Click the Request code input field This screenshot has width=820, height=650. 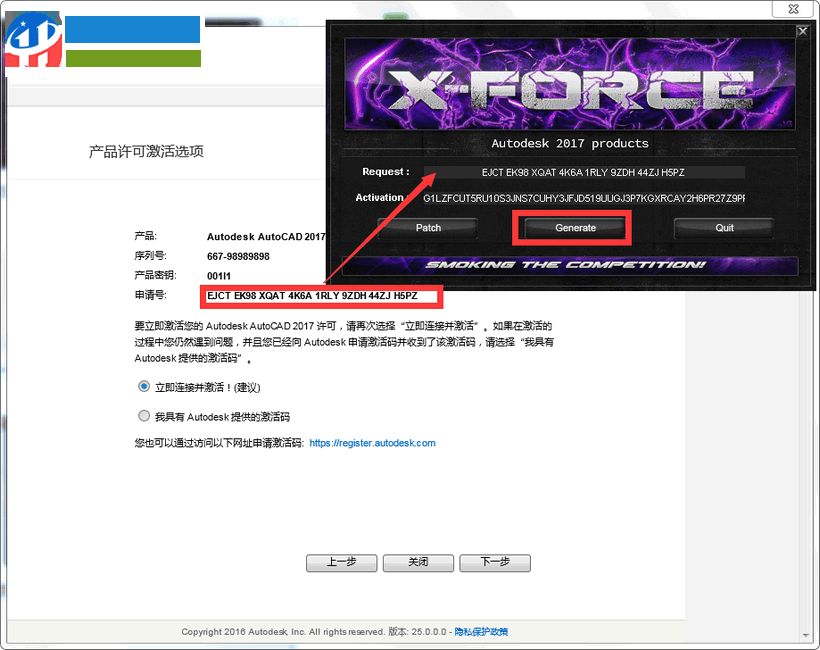click(x=584, y=172)
